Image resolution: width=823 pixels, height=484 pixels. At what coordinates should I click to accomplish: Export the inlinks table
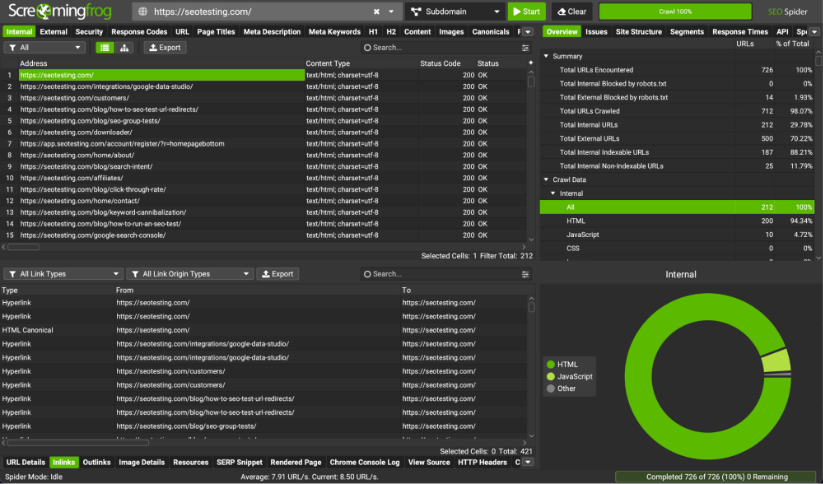pyautogui.click(x=278, y=274)
